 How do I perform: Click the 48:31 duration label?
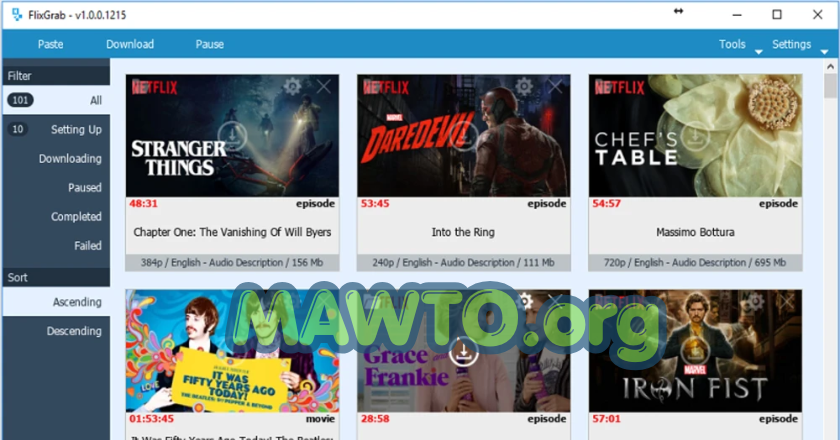[x=143, y=204]
